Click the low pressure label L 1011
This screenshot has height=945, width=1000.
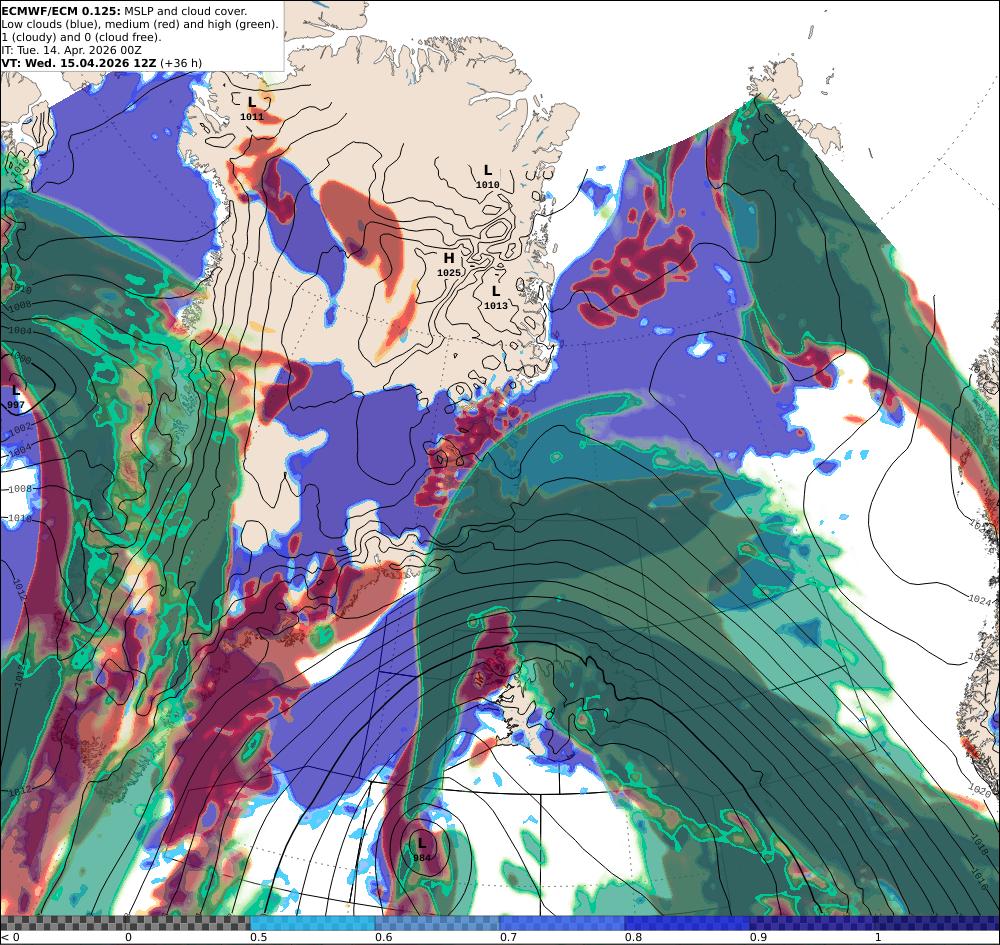pyautogui.click(x=252, y=108)
